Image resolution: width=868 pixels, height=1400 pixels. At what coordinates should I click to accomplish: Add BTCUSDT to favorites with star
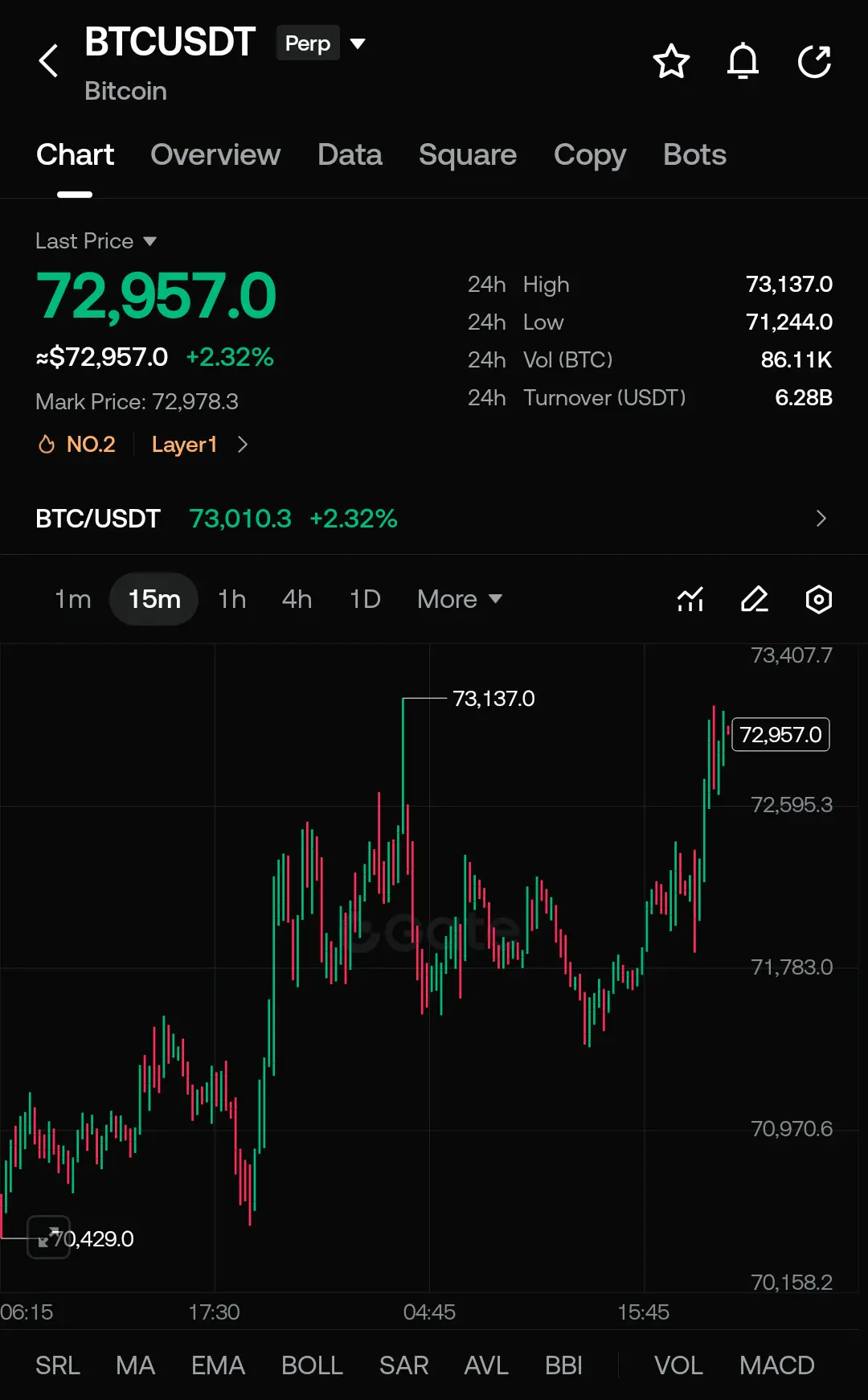671,62
